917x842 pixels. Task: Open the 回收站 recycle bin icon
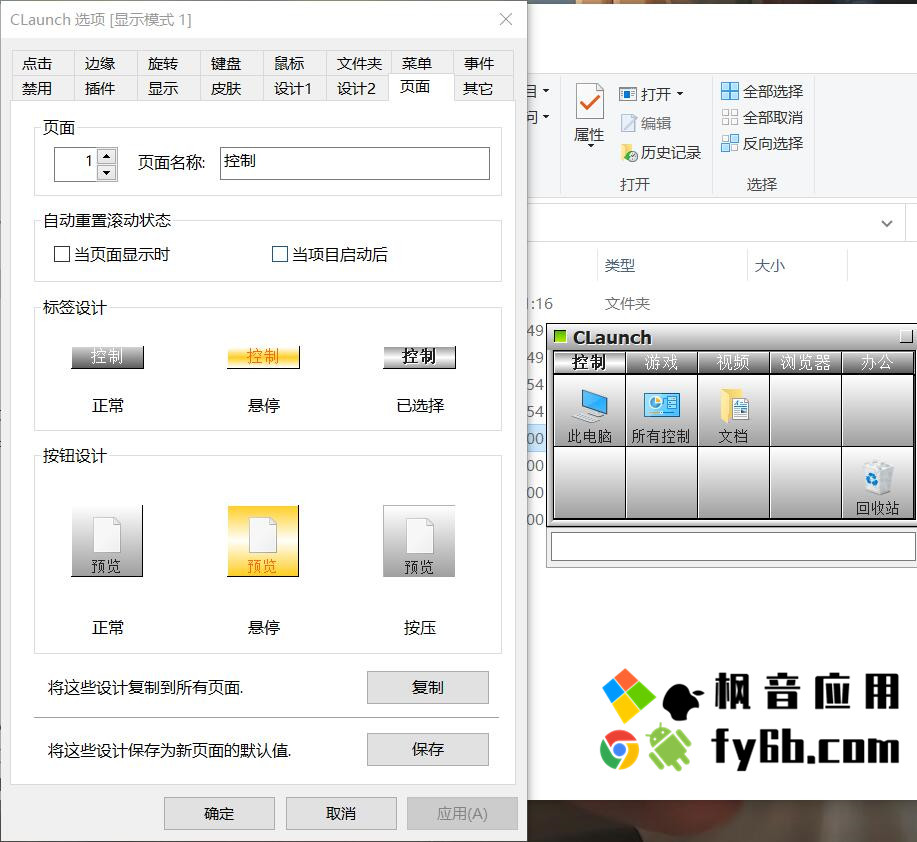877,483
